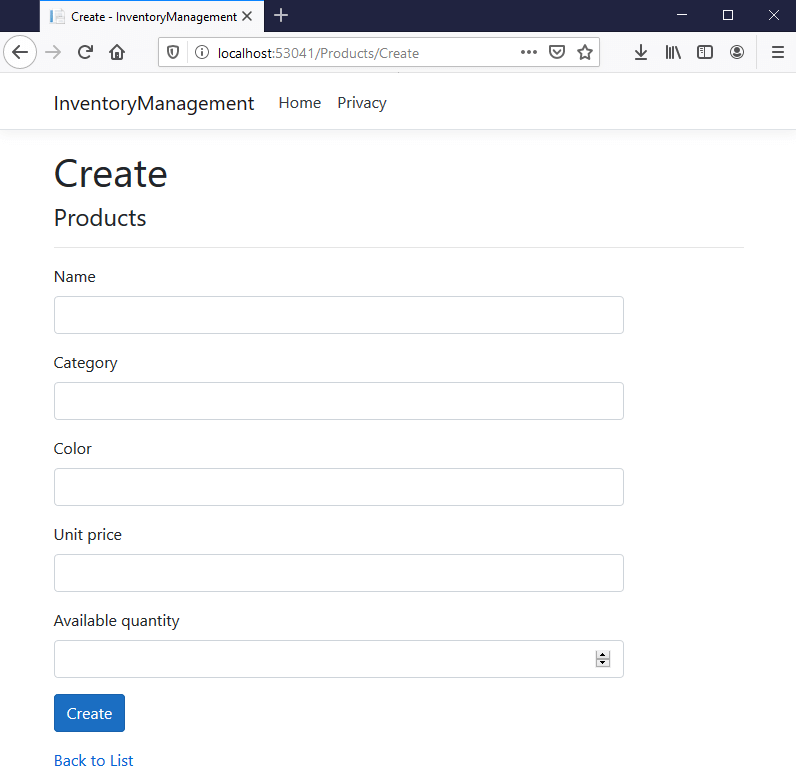Open the Privacy navbar link

click(x=361, y=103)
